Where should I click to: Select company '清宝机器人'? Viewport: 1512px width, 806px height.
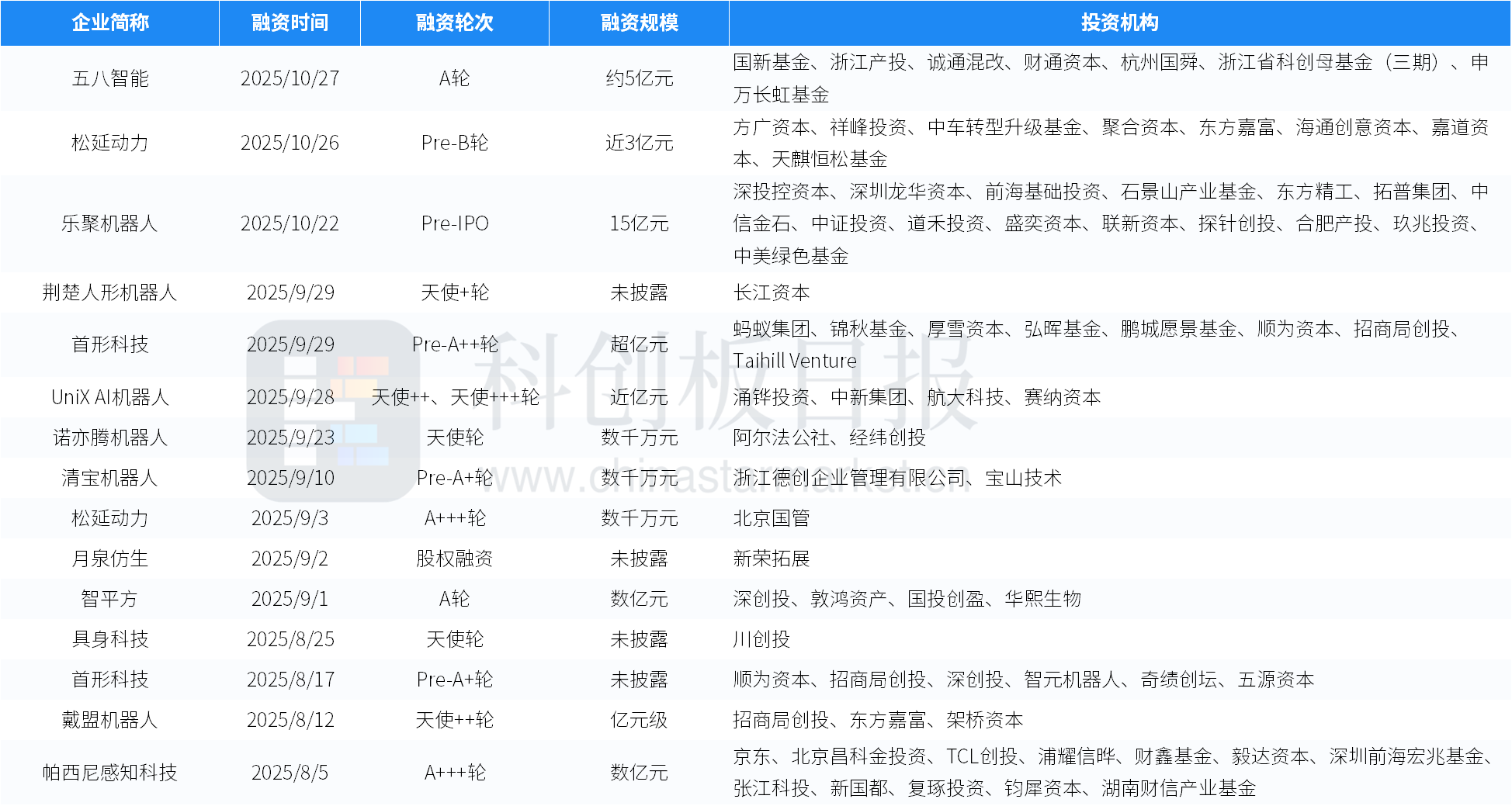110,478
